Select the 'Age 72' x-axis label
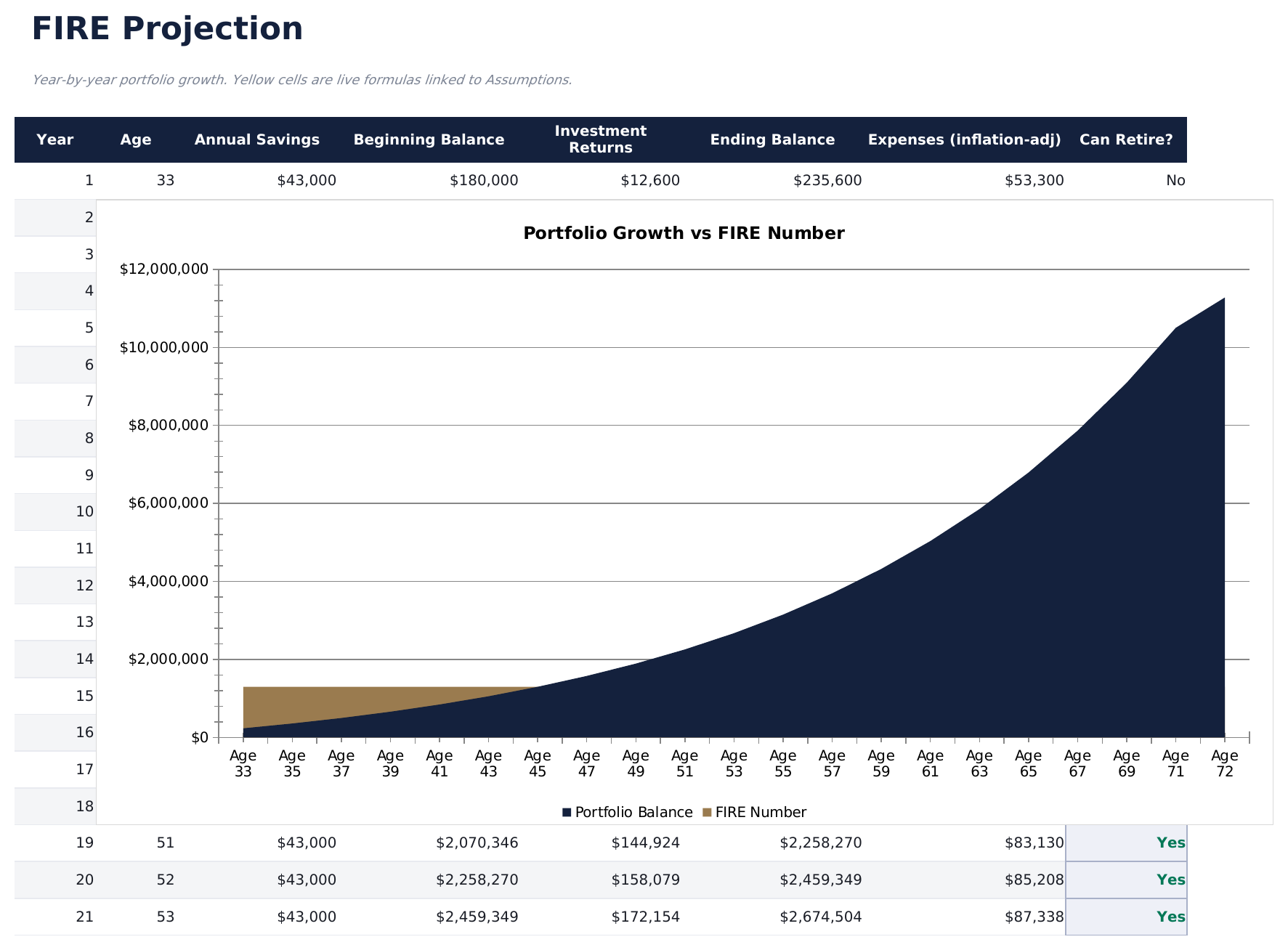The image size is (1288, 950). pos(1224,764)
